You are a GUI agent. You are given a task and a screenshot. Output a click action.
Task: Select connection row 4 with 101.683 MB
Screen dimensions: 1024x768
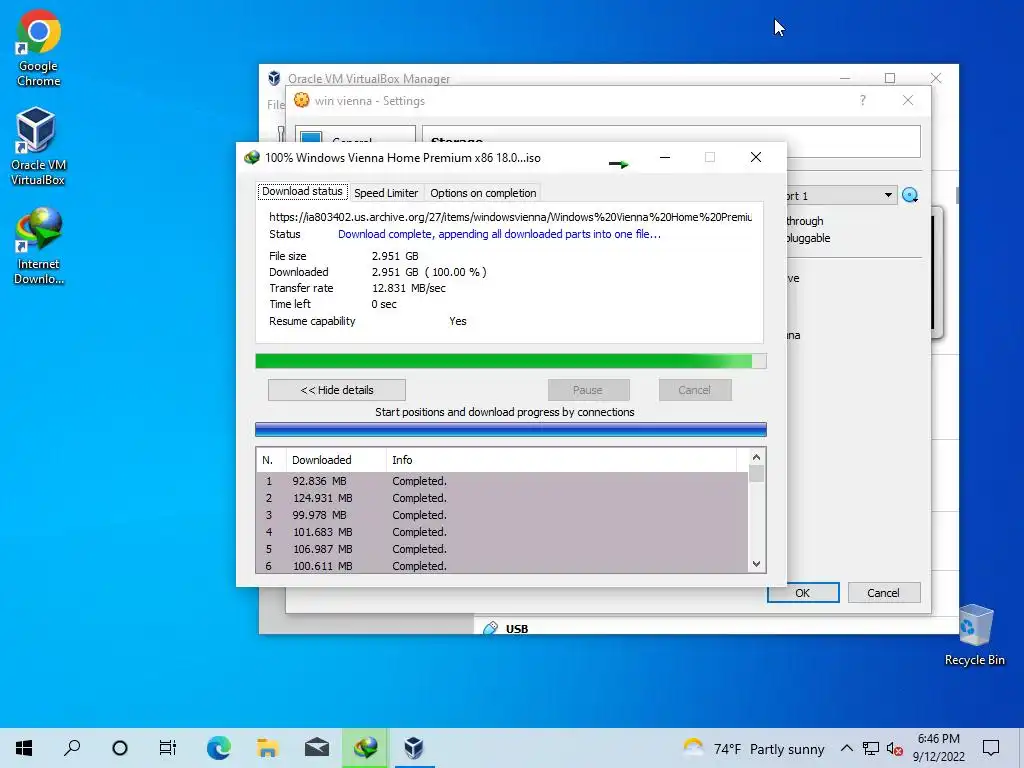(502, 532)
